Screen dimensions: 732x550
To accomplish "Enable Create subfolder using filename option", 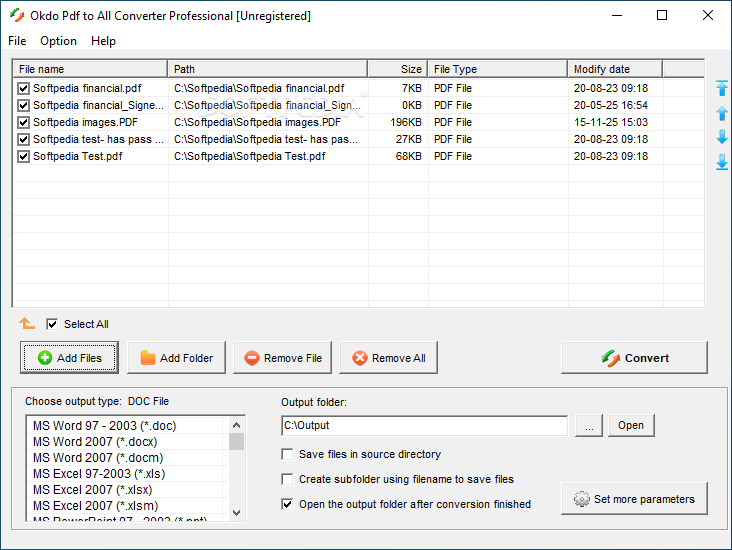I will click(287, 479).
